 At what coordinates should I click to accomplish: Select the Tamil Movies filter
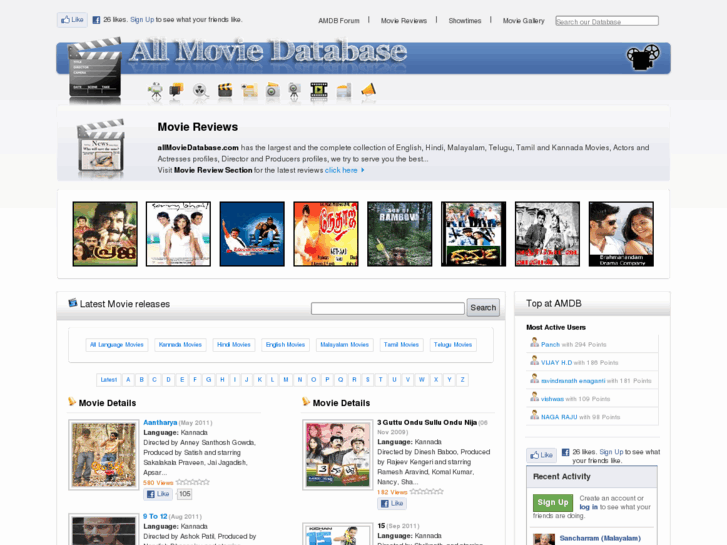pyautogui.click(x=401, y=345)
